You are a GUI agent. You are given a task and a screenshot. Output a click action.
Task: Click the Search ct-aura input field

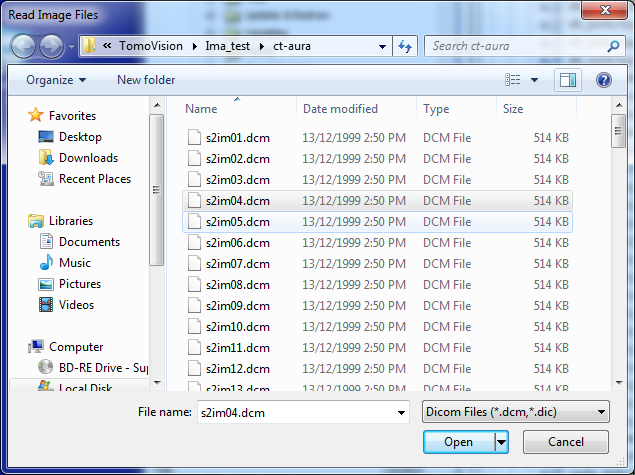pyautogui.click(x=514, y=46)
